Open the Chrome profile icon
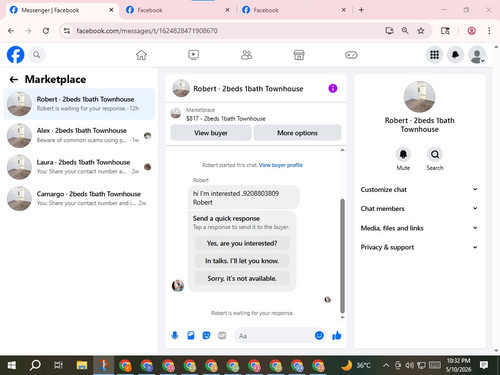Viewport: 500px width, 375px height. pyautogui.click(x=471, y=31)
